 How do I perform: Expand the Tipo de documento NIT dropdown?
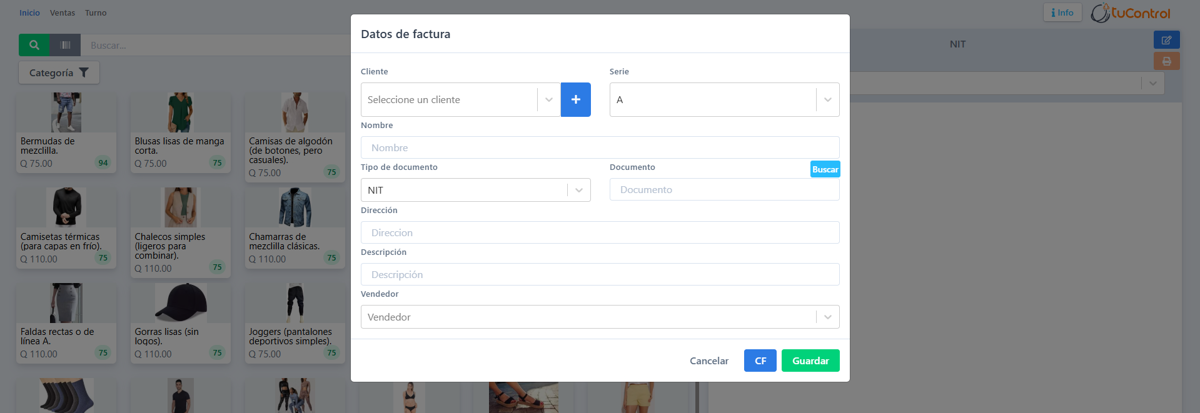(475, 190)
